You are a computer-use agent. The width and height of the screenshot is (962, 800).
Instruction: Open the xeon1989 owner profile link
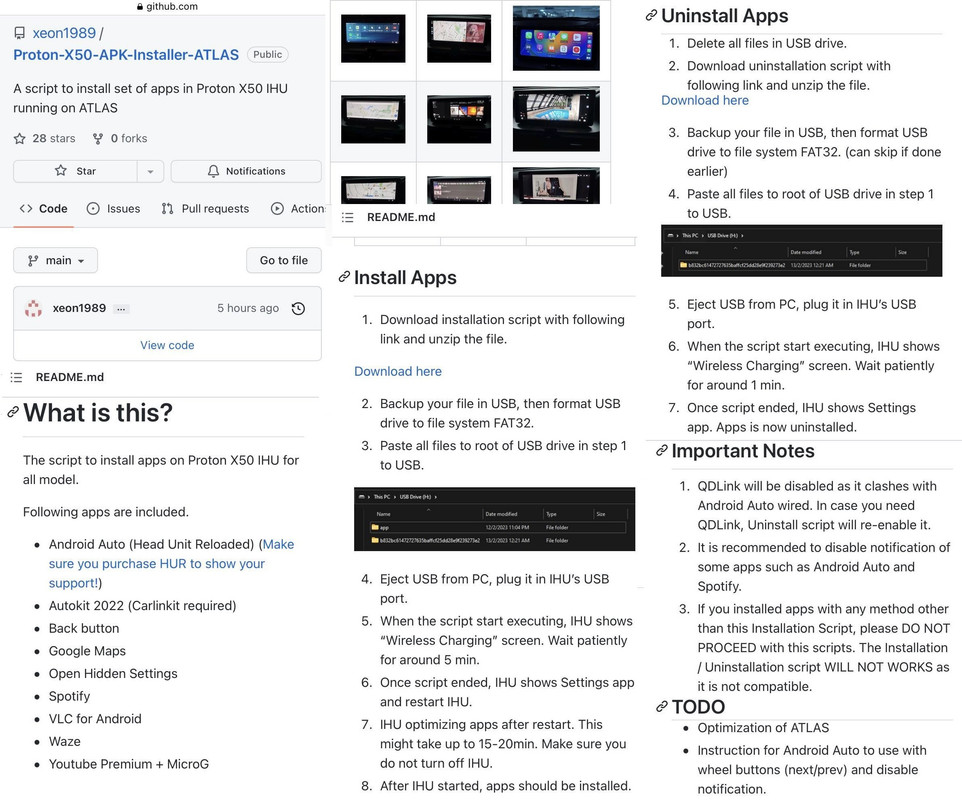(x=64, y=33)
